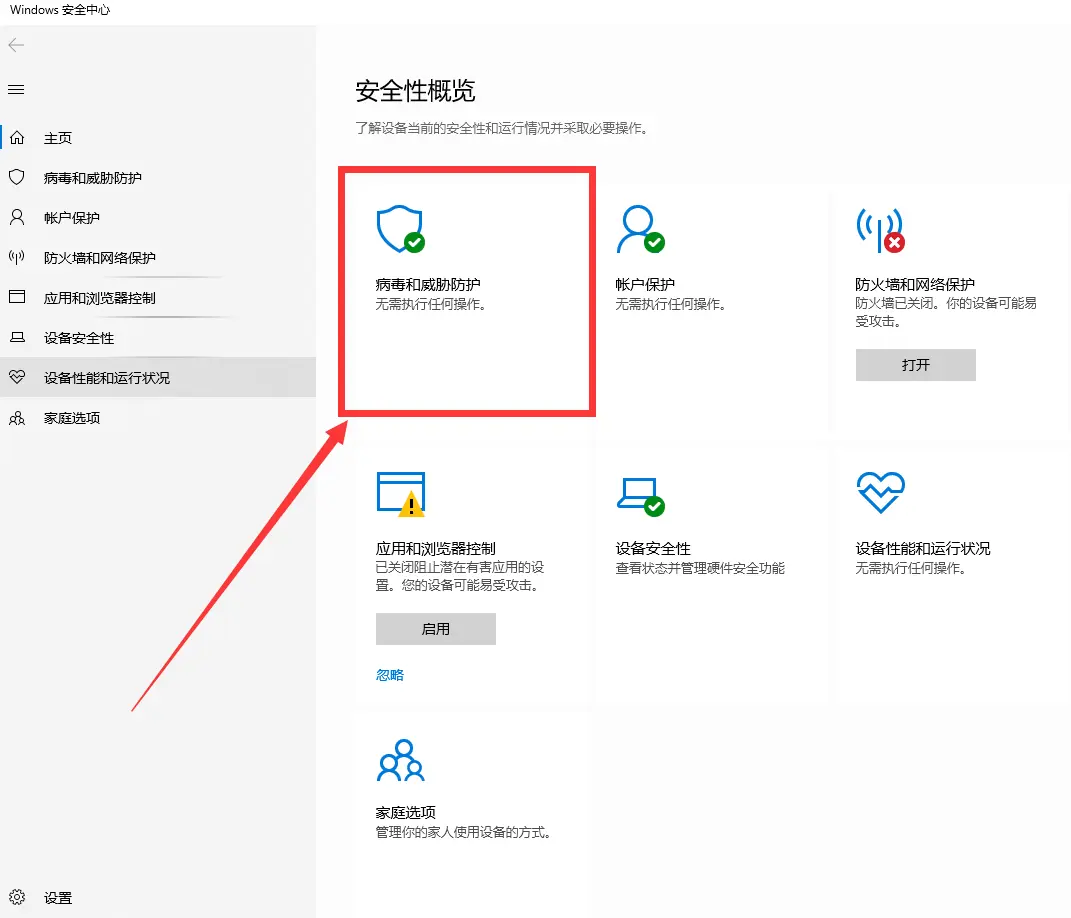Click the antenna icon beside sidebar 防火墙和网络保护
The image size is (1071, 918).
[17, 258]
